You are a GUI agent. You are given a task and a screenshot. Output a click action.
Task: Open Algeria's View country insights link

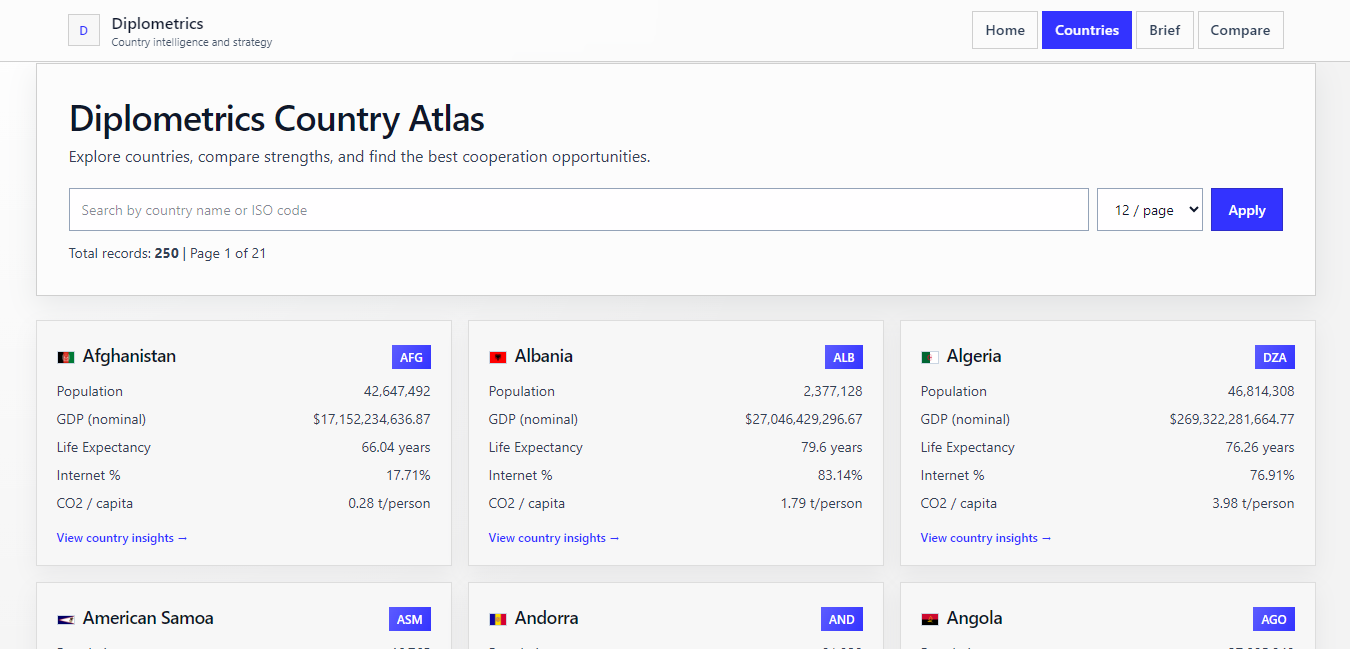(x=986, y=538)
